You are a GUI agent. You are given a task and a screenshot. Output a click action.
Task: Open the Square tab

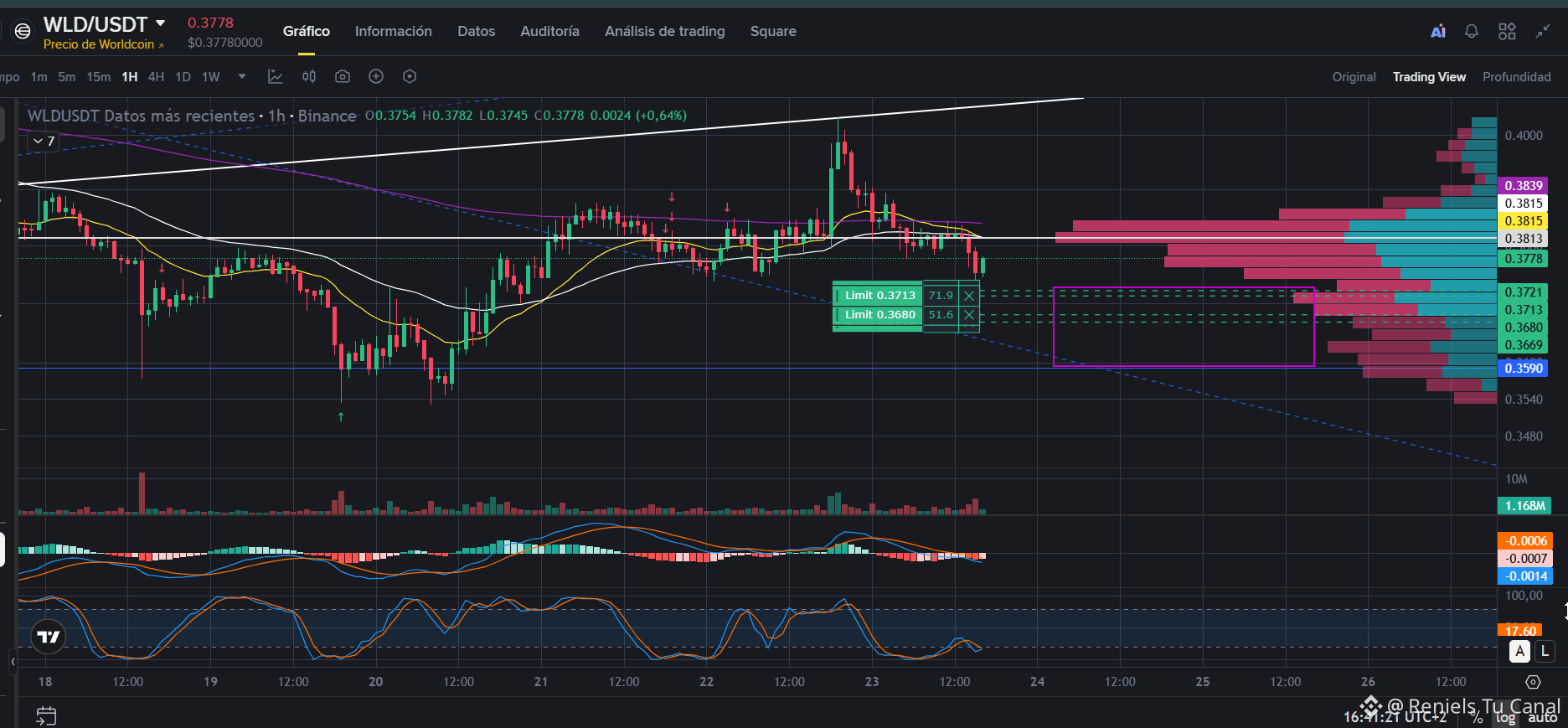[x=773, y=31]
